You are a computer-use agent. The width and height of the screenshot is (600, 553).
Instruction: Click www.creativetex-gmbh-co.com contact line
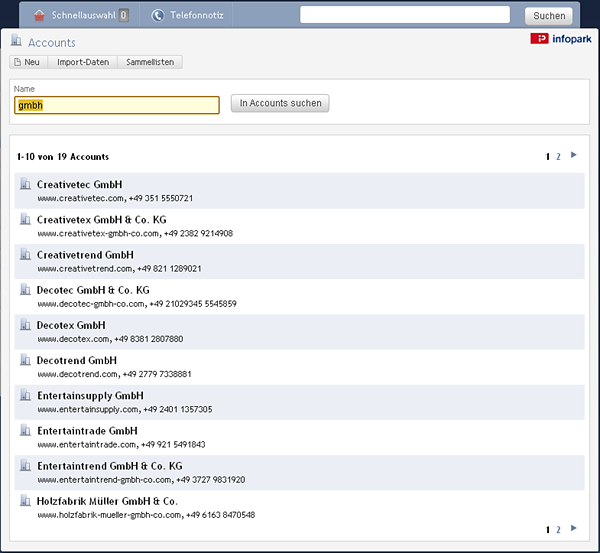coord(135,233)
